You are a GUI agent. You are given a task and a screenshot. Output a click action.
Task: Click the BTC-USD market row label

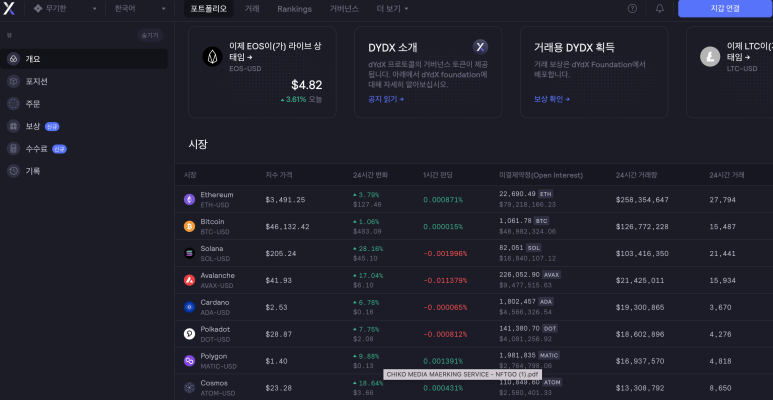click(x=215, y=232)
